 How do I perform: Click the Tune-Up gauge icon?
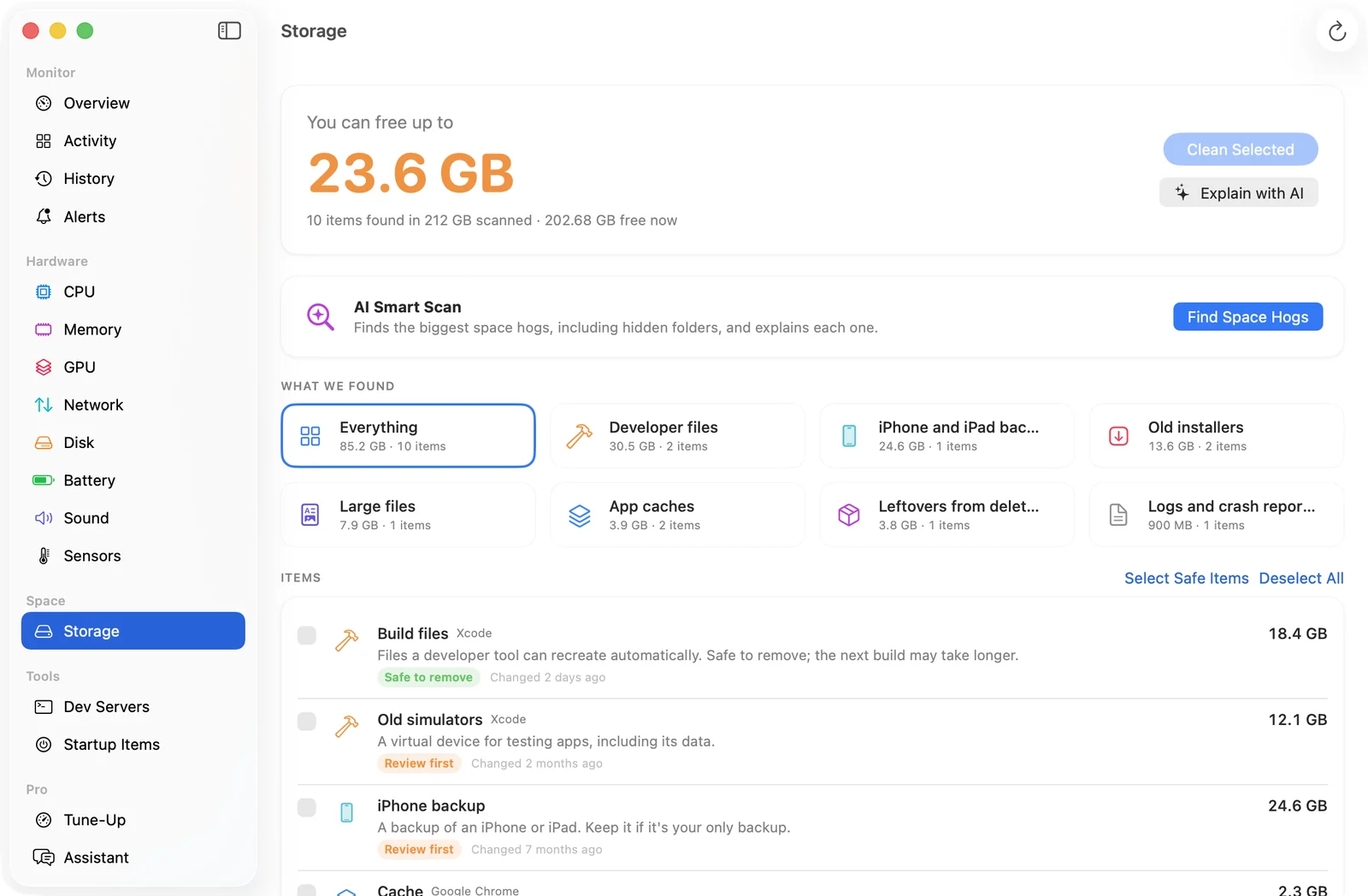[44, 820]
